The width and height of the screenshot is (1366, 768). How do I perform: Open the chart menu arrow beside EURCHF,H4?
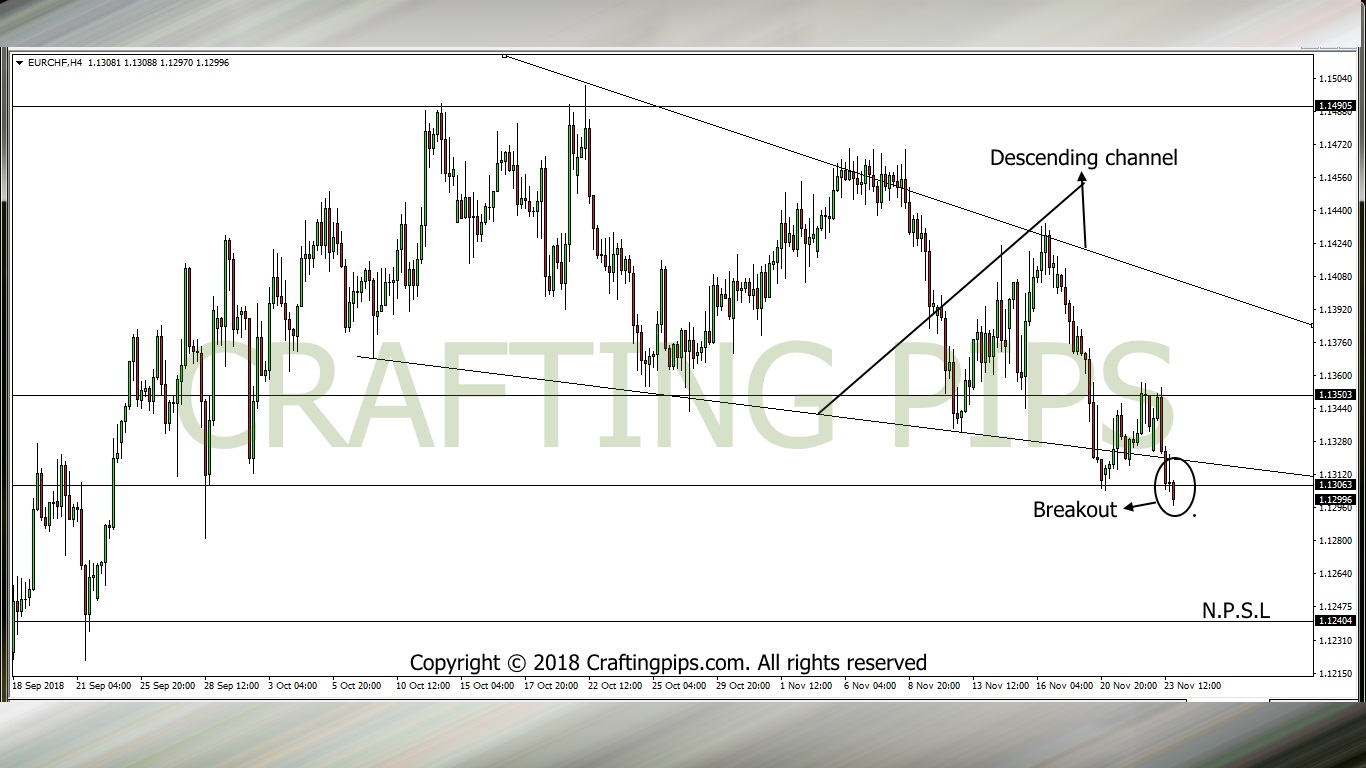(20, 63)
